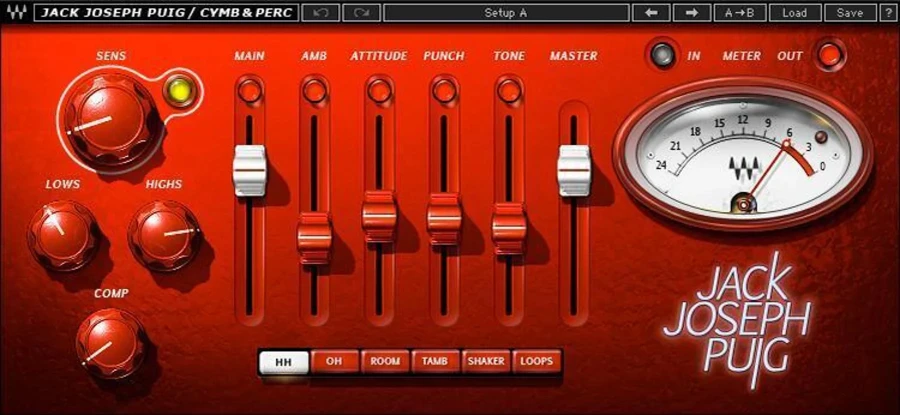
Task: Select the LOOPS instrument type
Action: point(537,362)
